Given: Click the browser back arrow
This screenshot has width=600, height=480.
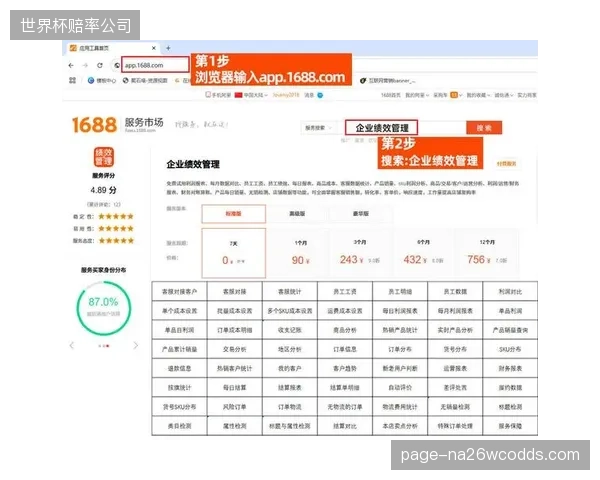Looking at the screenshot, I should pos(71,65).
